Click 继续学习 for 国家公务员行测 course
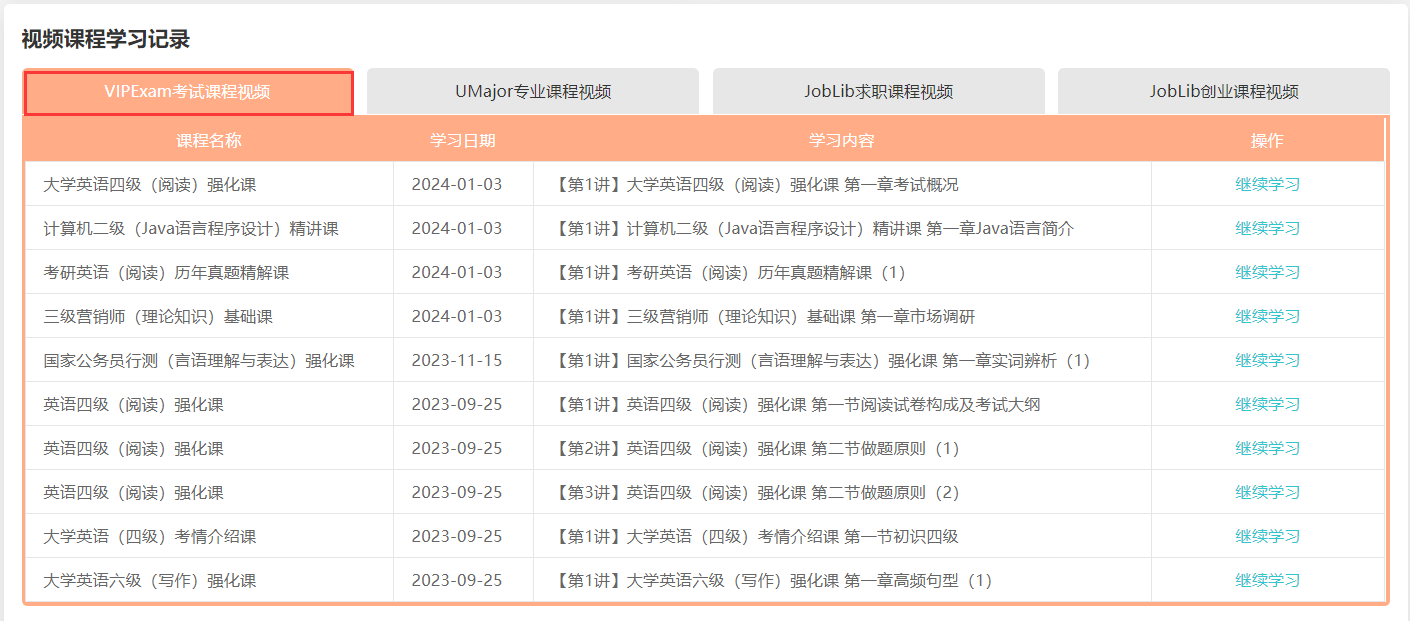 click(x=1267, y=360)
